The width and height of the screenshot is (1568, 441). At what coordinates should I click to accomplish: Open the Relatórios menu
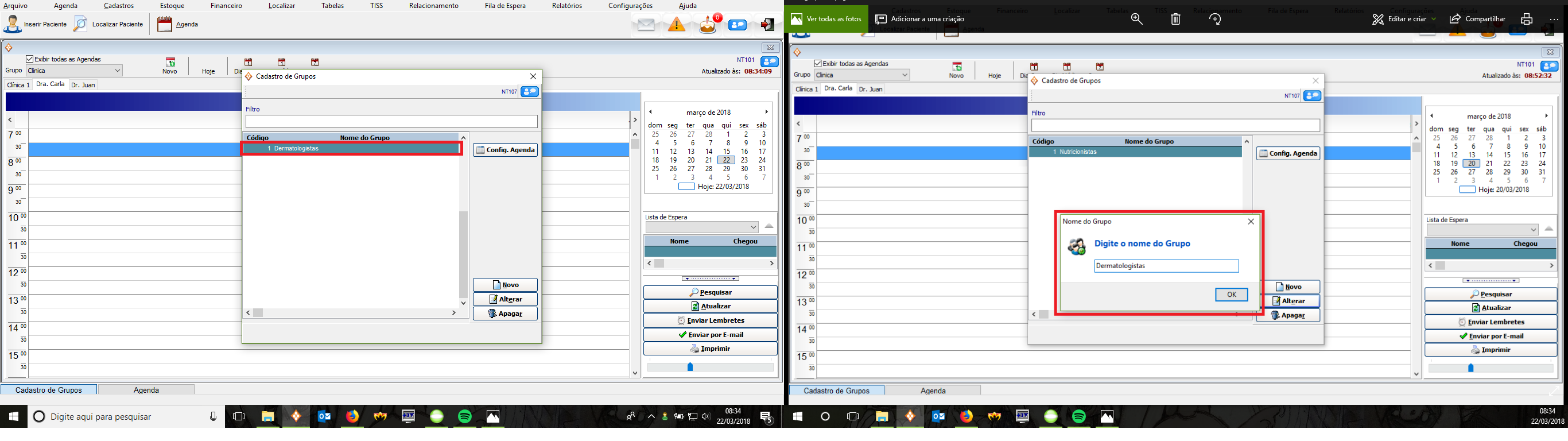click(x=566, y=6)
